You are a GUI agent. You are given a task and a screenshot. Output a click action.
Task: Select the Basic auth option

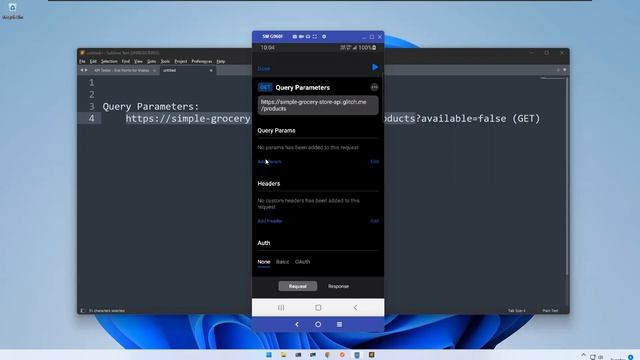[x=282, y=262]
